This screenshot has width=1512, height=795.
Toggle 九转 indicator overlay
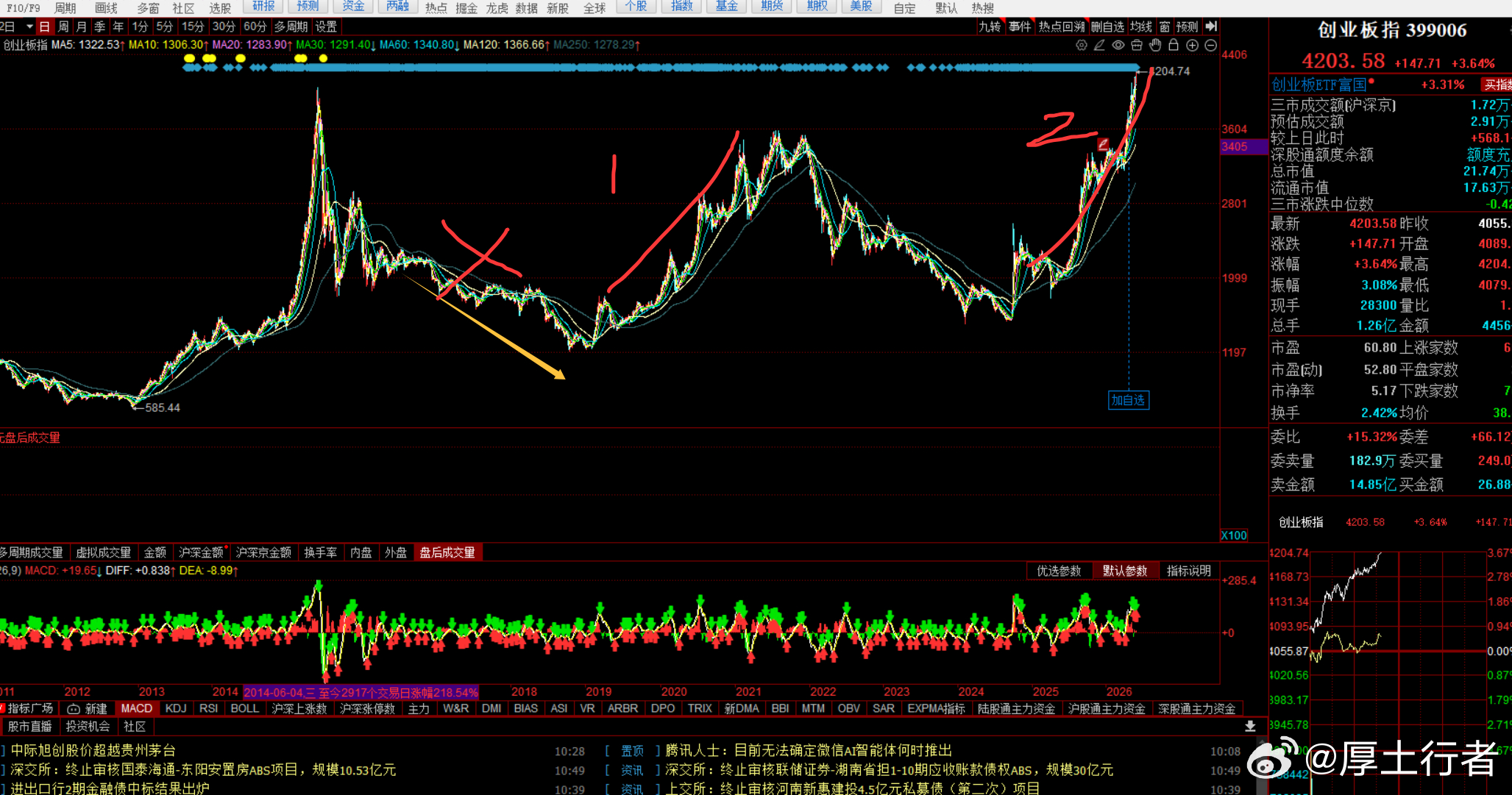(990, 26)
